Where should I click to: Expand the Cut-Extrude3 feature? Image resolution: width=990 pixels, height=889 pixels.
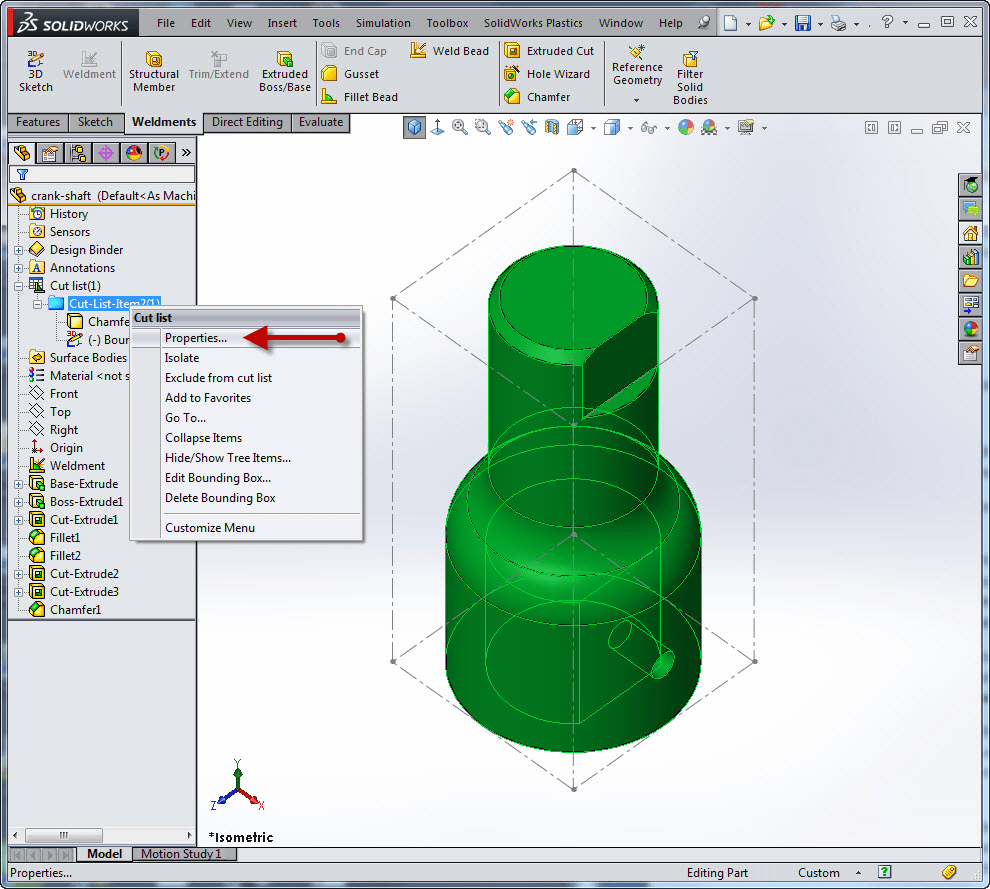pos(19,592)
